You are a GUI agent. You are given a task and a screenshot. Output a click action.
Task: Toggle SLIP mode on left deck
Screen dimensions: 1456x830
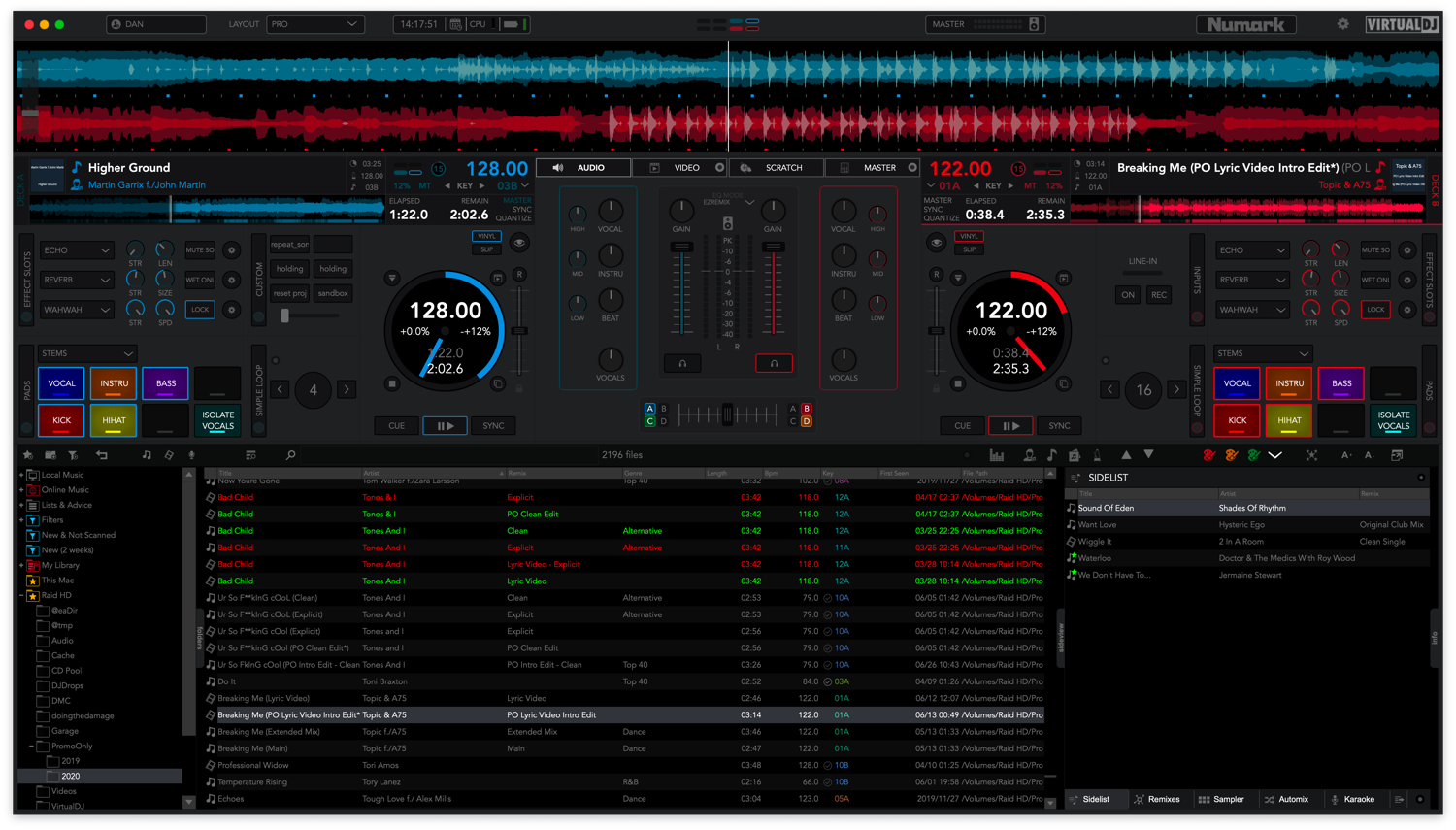coord(486,249)
